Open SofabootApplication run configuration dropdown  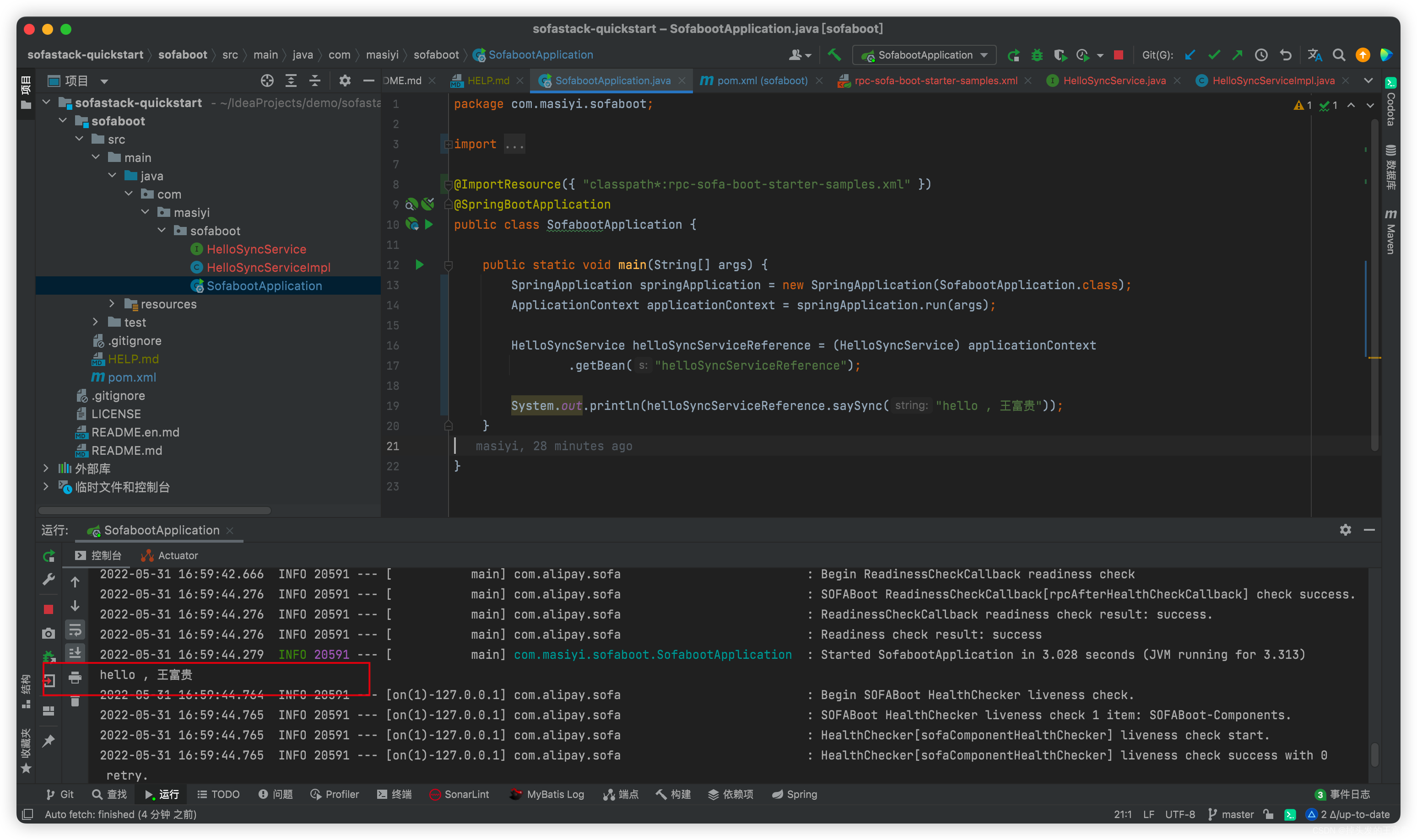[x=924, y=55]
